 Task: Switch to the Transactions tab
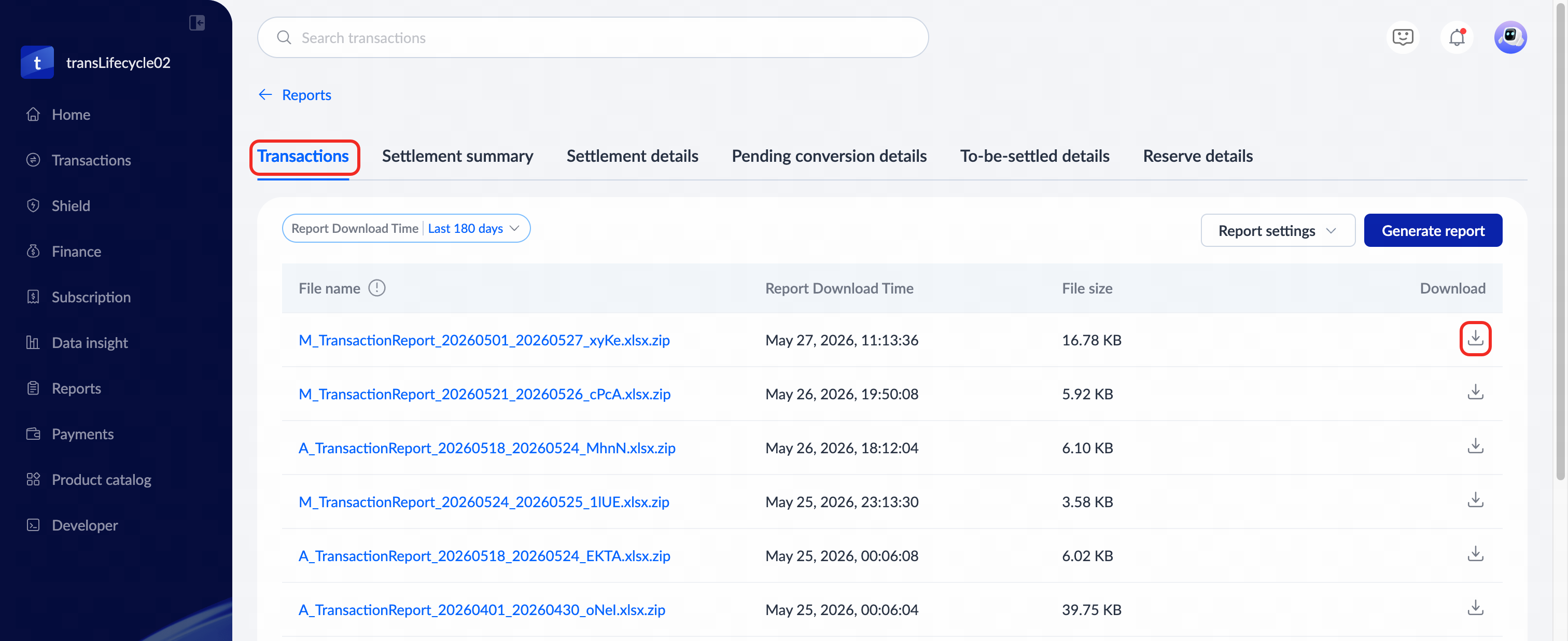point(303,157)
